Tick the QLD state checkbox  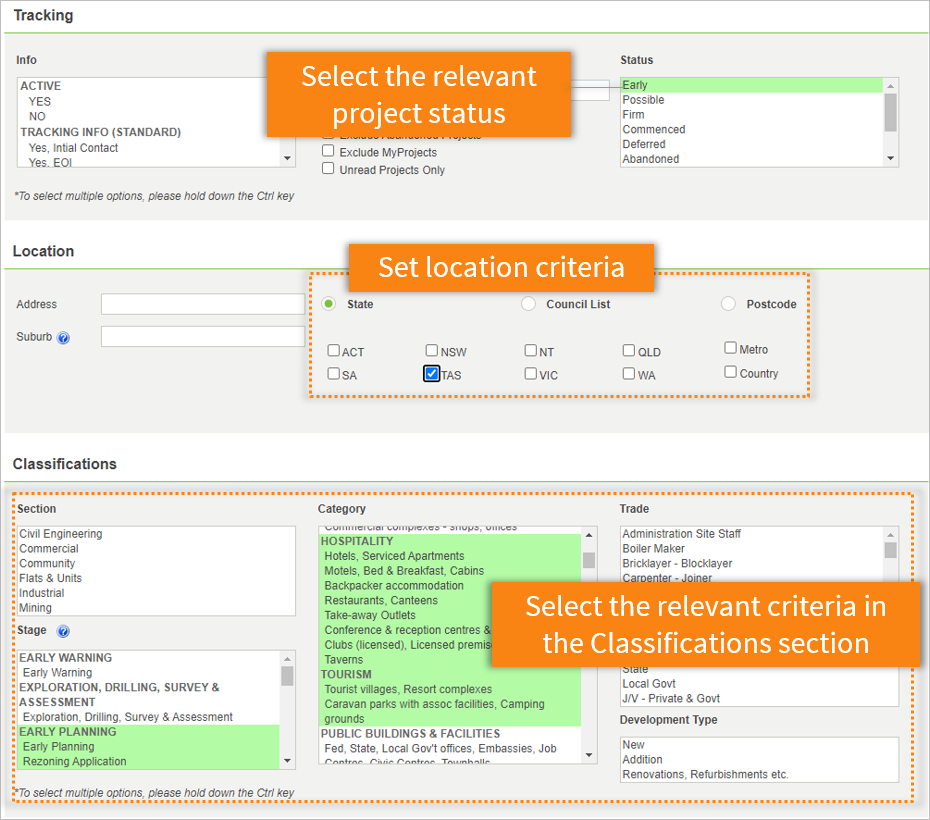pyautogui.click(x=629, y=350)
